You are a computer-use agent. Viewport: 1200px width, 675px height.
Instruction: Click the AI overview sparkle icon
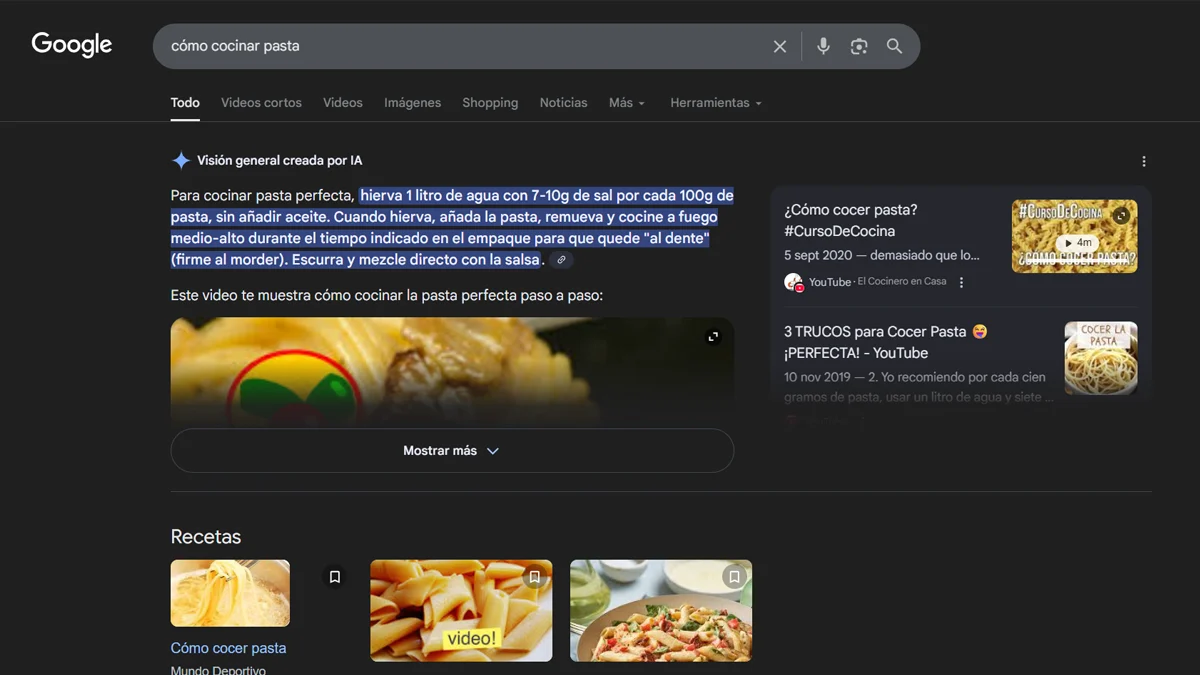(x=180, y=160)
